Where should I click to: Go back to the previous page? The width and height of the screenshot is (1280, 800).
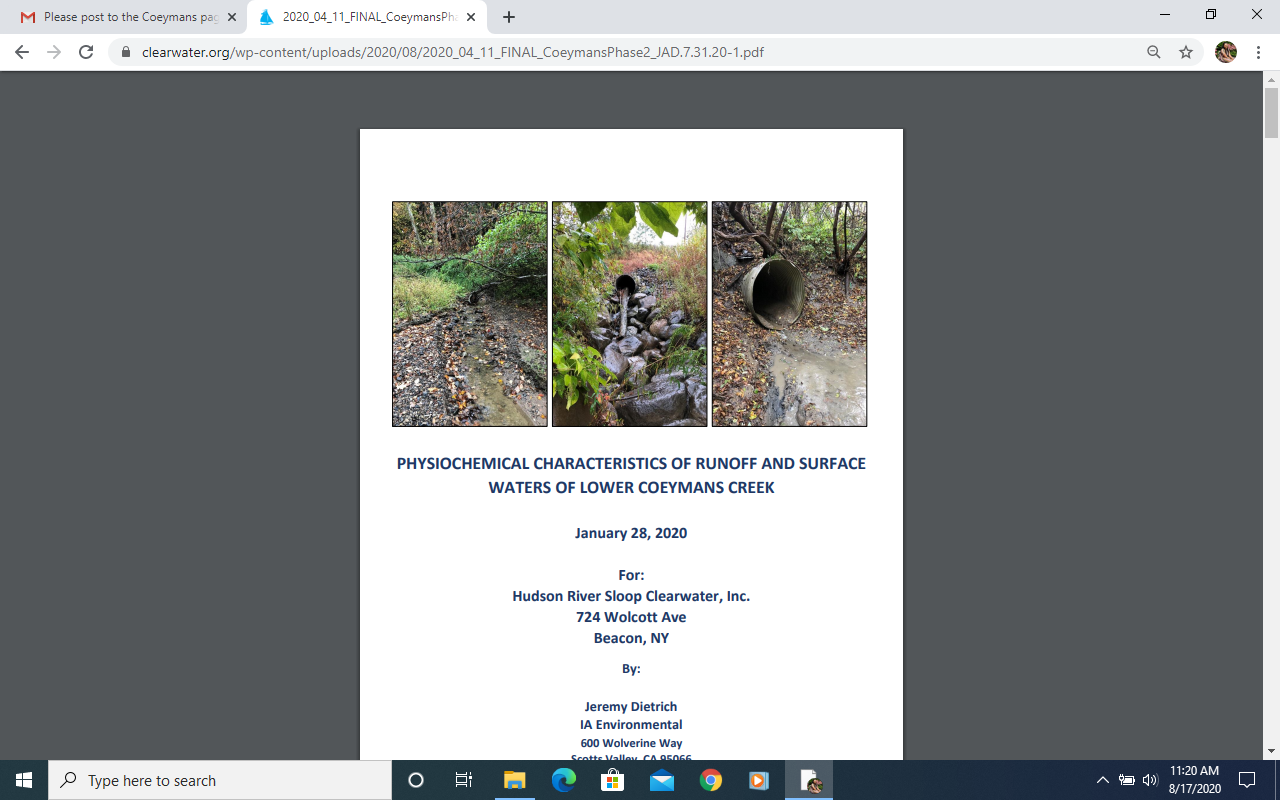pyautogui.click(x=22, y=52)
